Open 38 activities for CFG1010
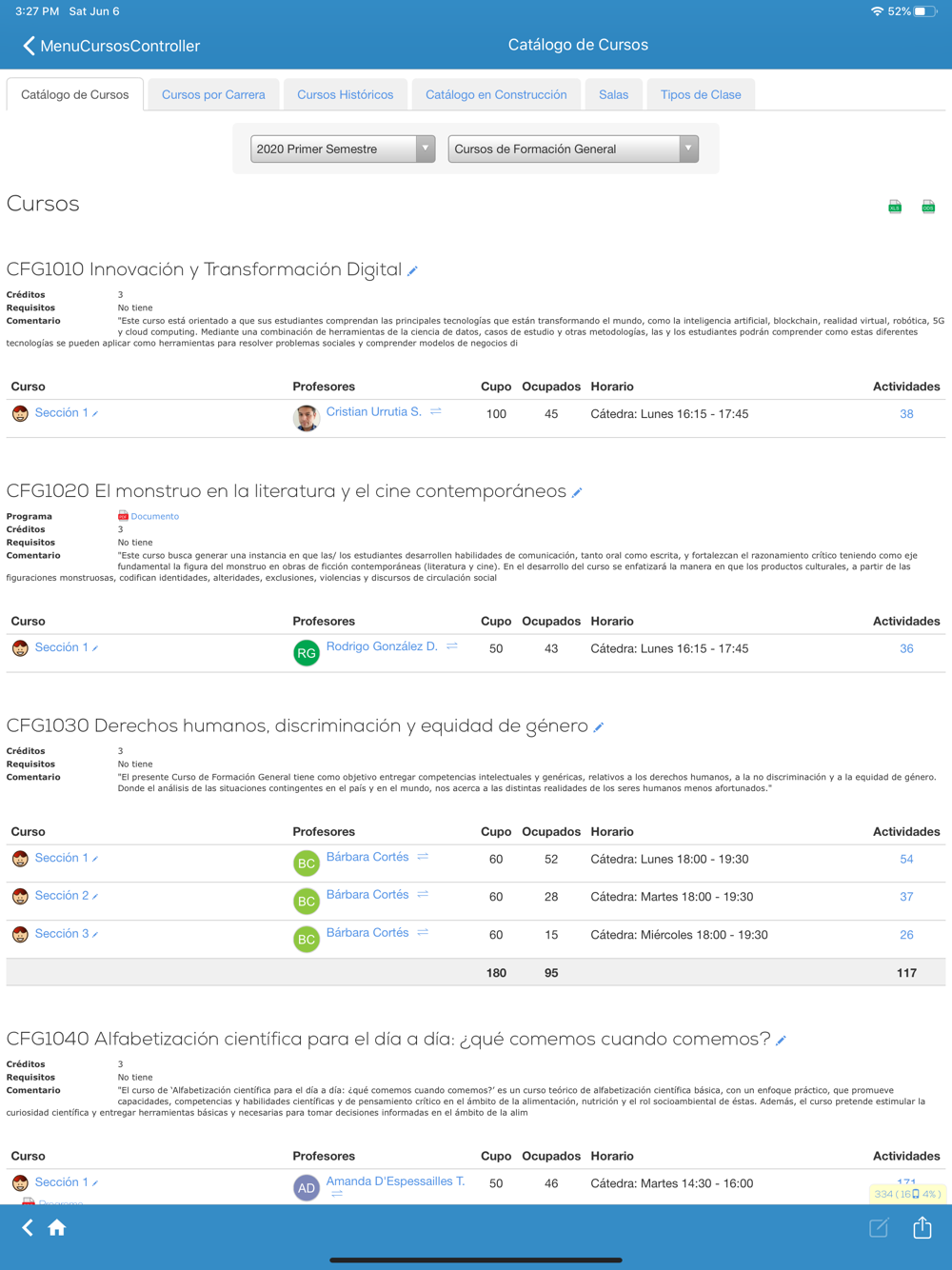This screenshot has width=952, height=1270. pyautogui.click(x=906, y=414)
